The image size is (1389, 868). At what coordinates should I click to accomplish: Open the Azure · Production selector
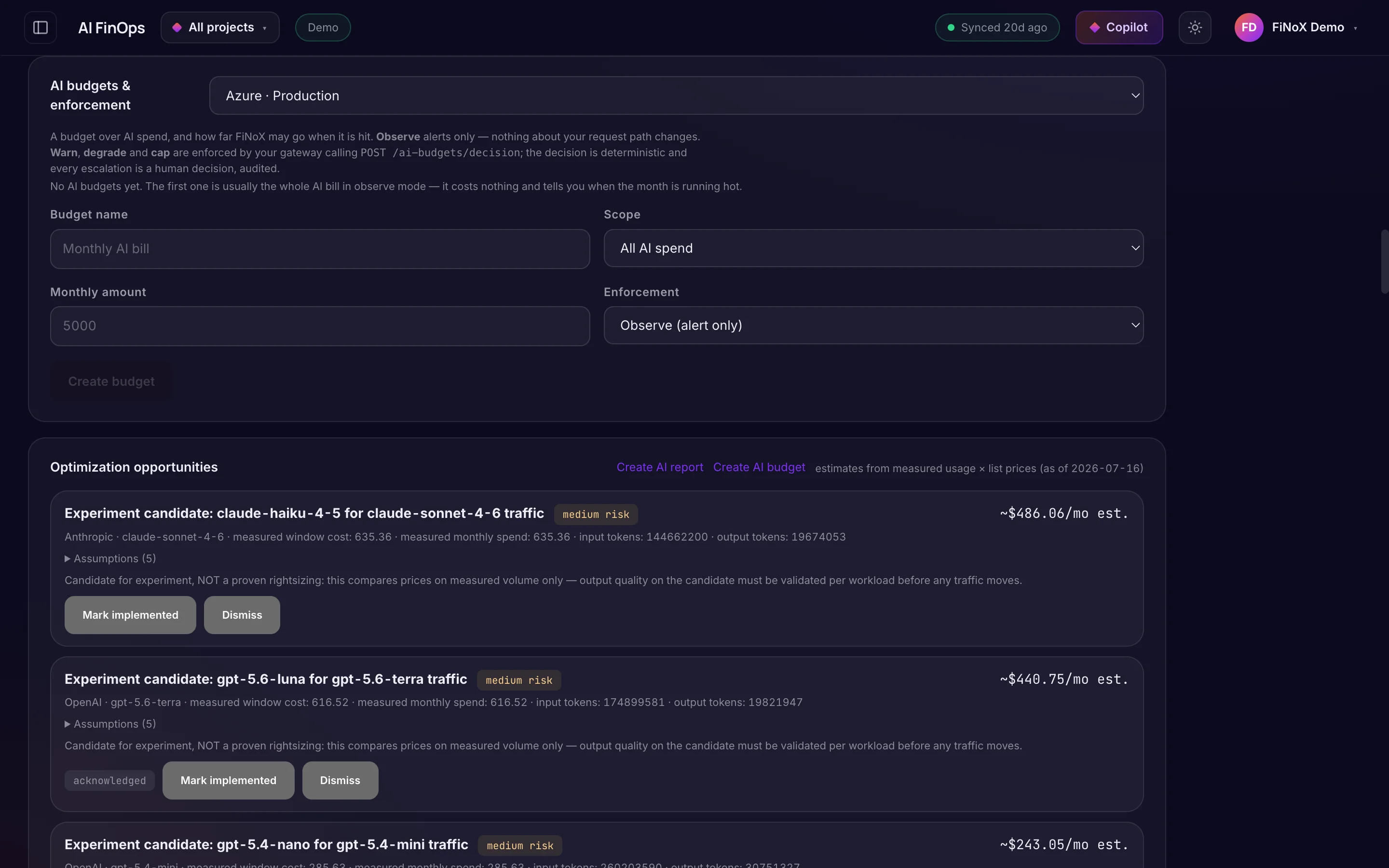676,95
